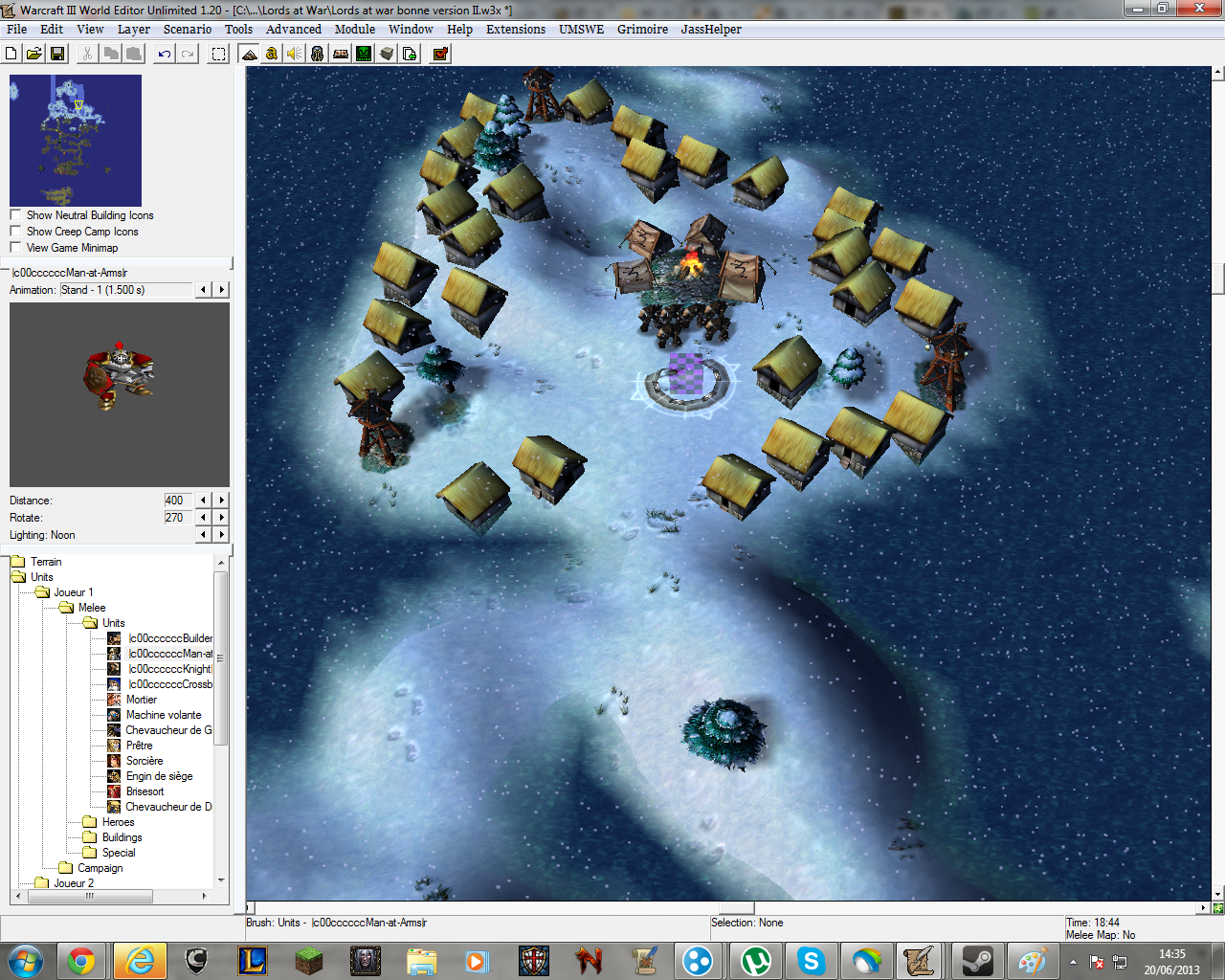Open the JassHelper menu
This screenshot has width=1225, height=980.
[711, 29]
